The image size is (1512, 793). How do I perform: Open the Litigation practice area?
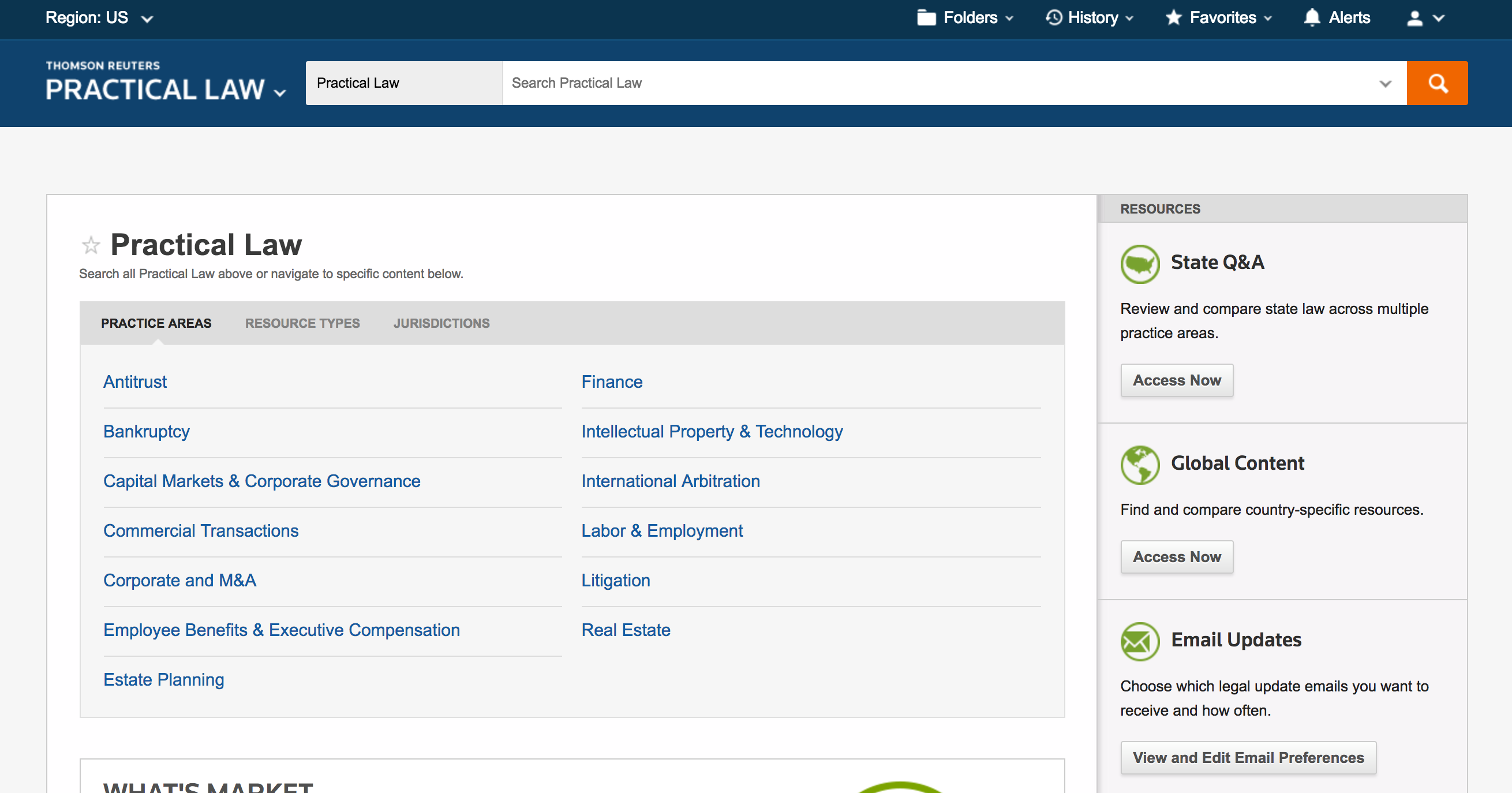616,580
